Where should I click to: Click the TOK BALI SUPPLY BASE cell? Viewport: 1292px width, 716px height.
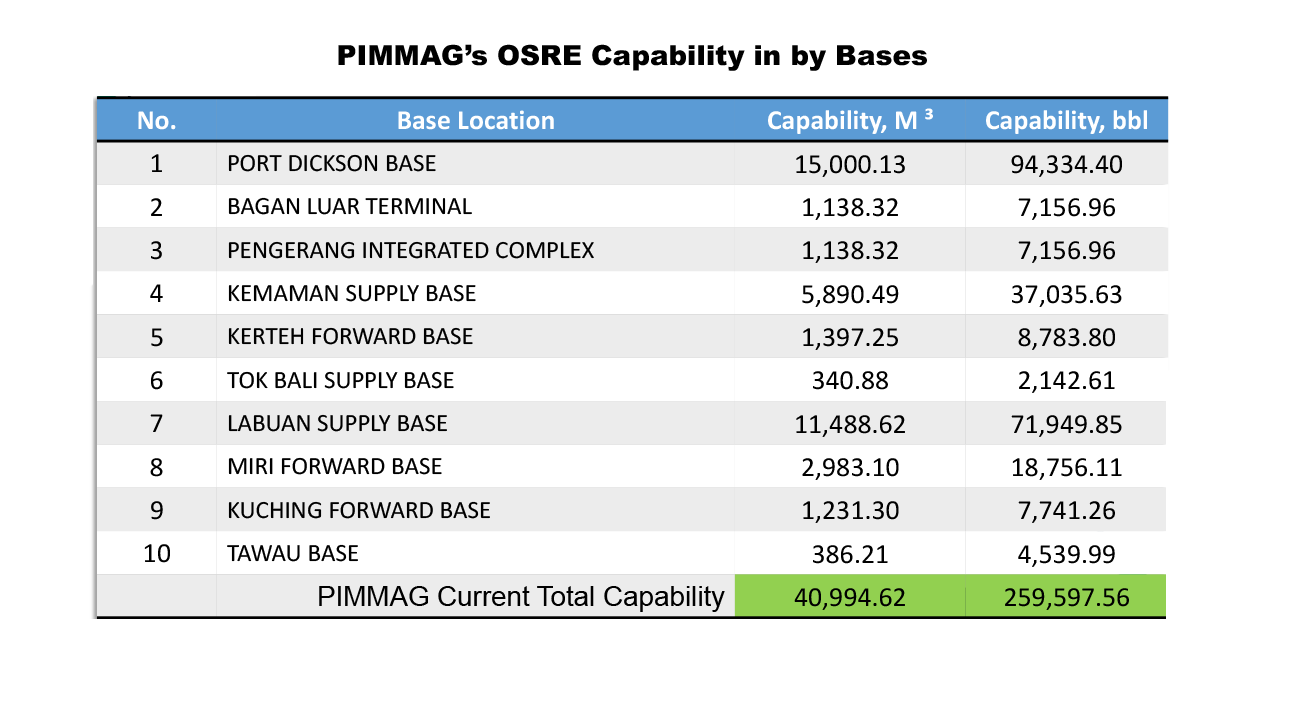(x=340, y=381)
